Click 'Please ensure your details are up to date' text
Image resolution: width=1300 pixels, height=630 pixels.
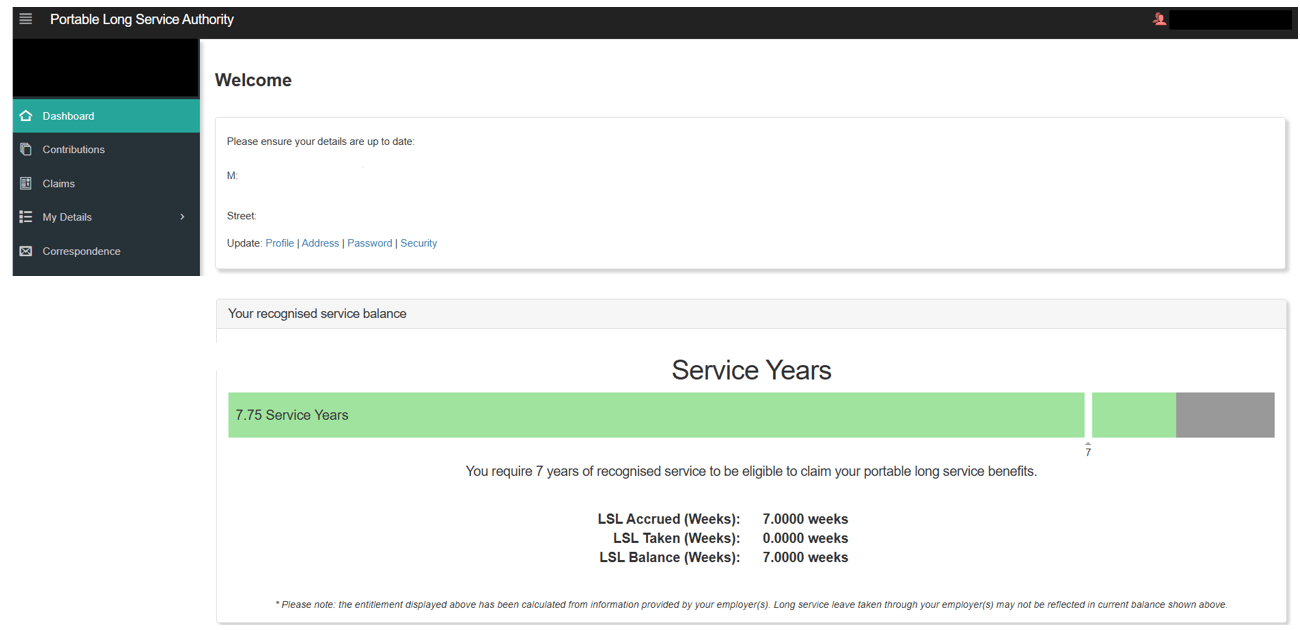(320, 141)
